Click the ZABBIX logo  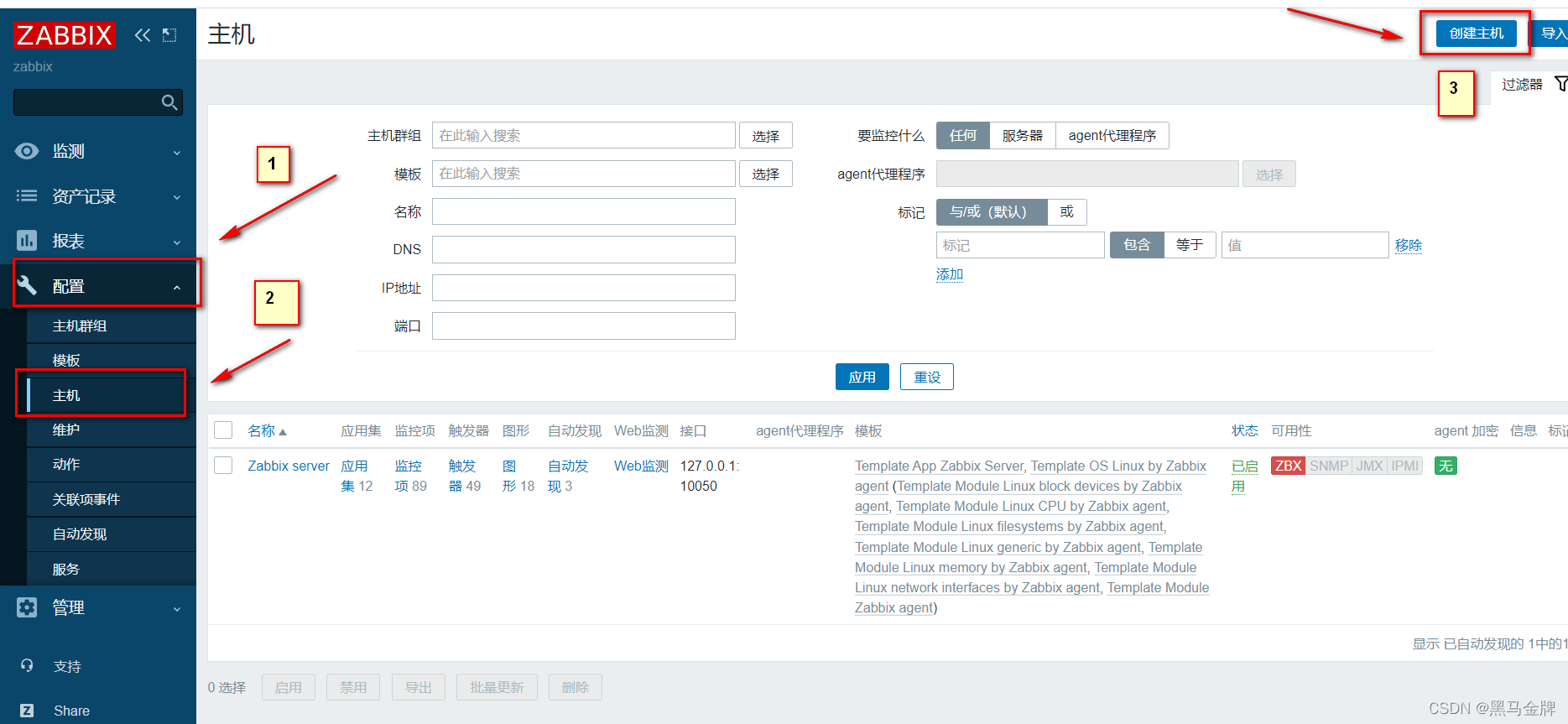(x=64, y=35)
